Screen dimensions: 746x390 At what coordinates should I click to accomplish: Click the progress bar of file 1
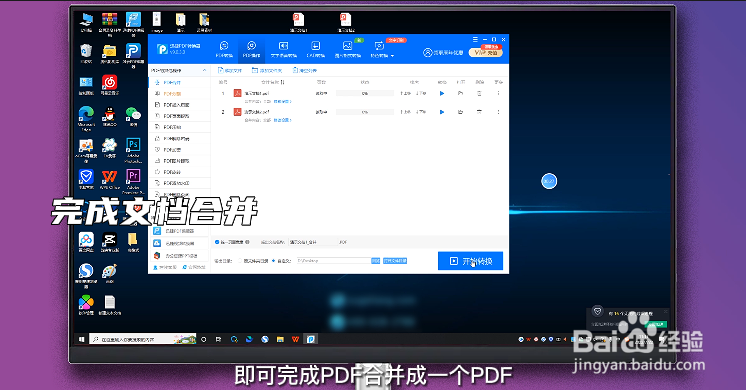pos(365,93)
